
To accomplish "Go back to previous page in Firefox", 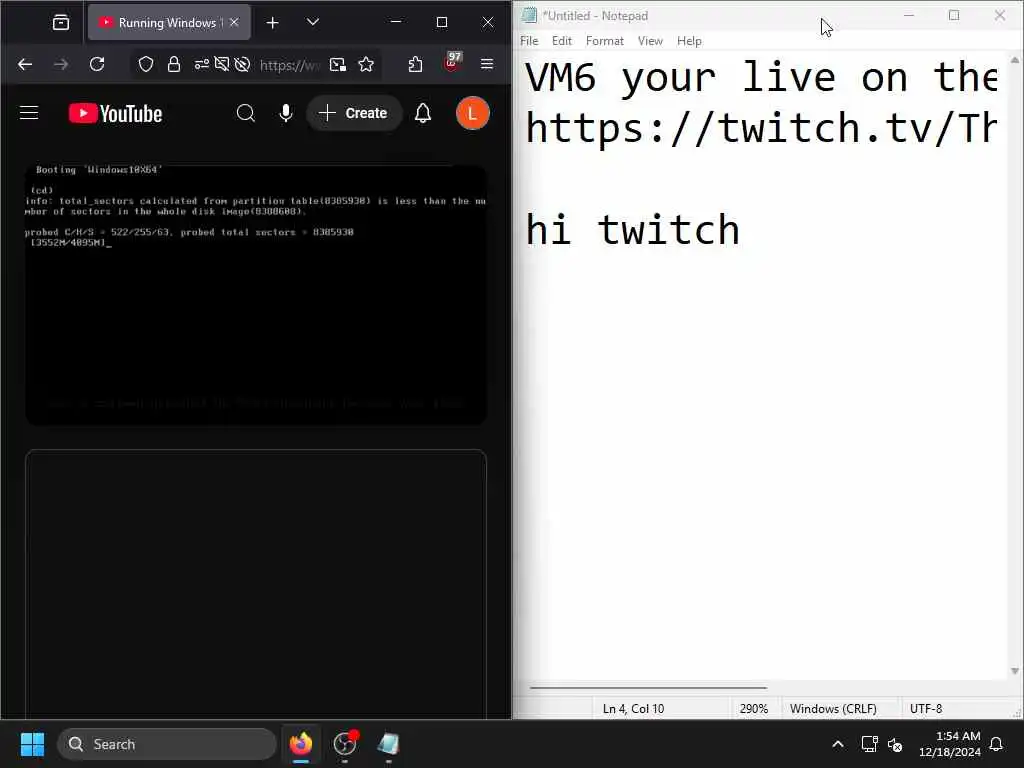I will pos(25,64).
